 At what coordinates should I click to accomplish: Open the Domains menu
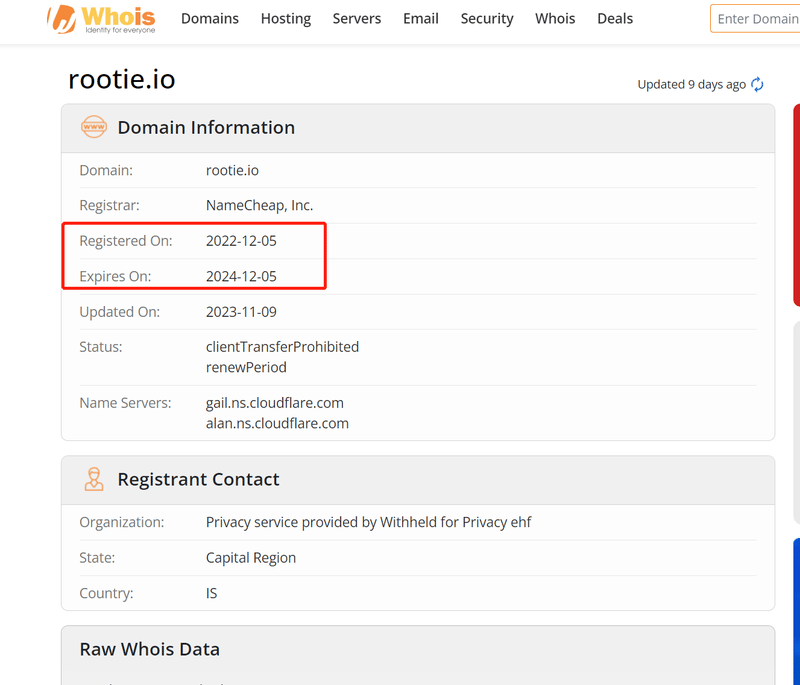click(x=210, y=19)
